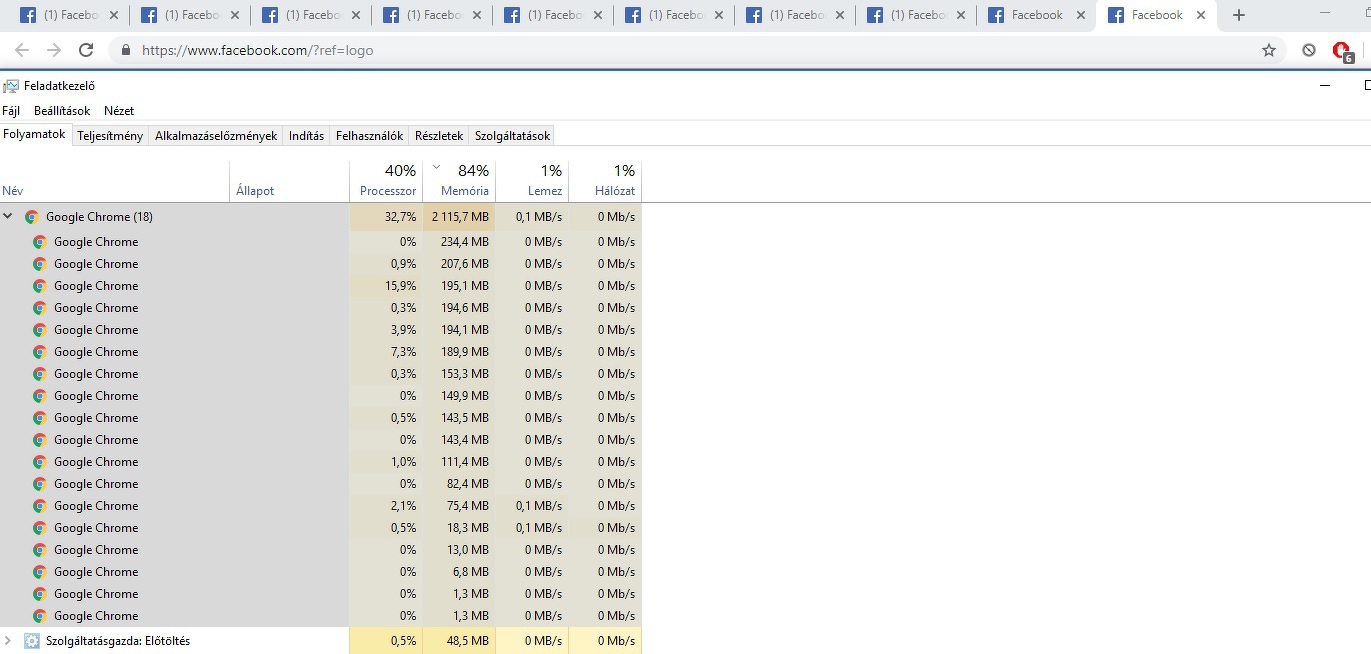Open the Fájl menu
This screenshot has height=654, width=1371.
11,111
